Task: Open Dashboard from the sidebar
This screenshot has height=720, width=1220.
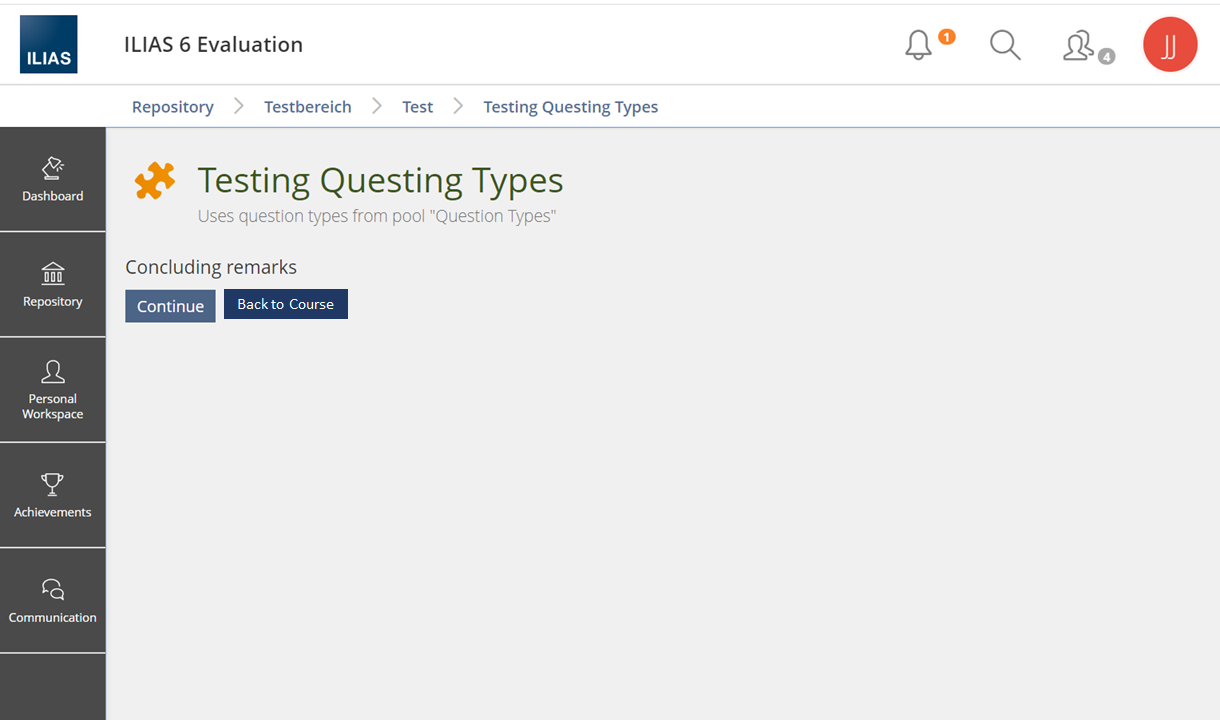Action: 53,180
